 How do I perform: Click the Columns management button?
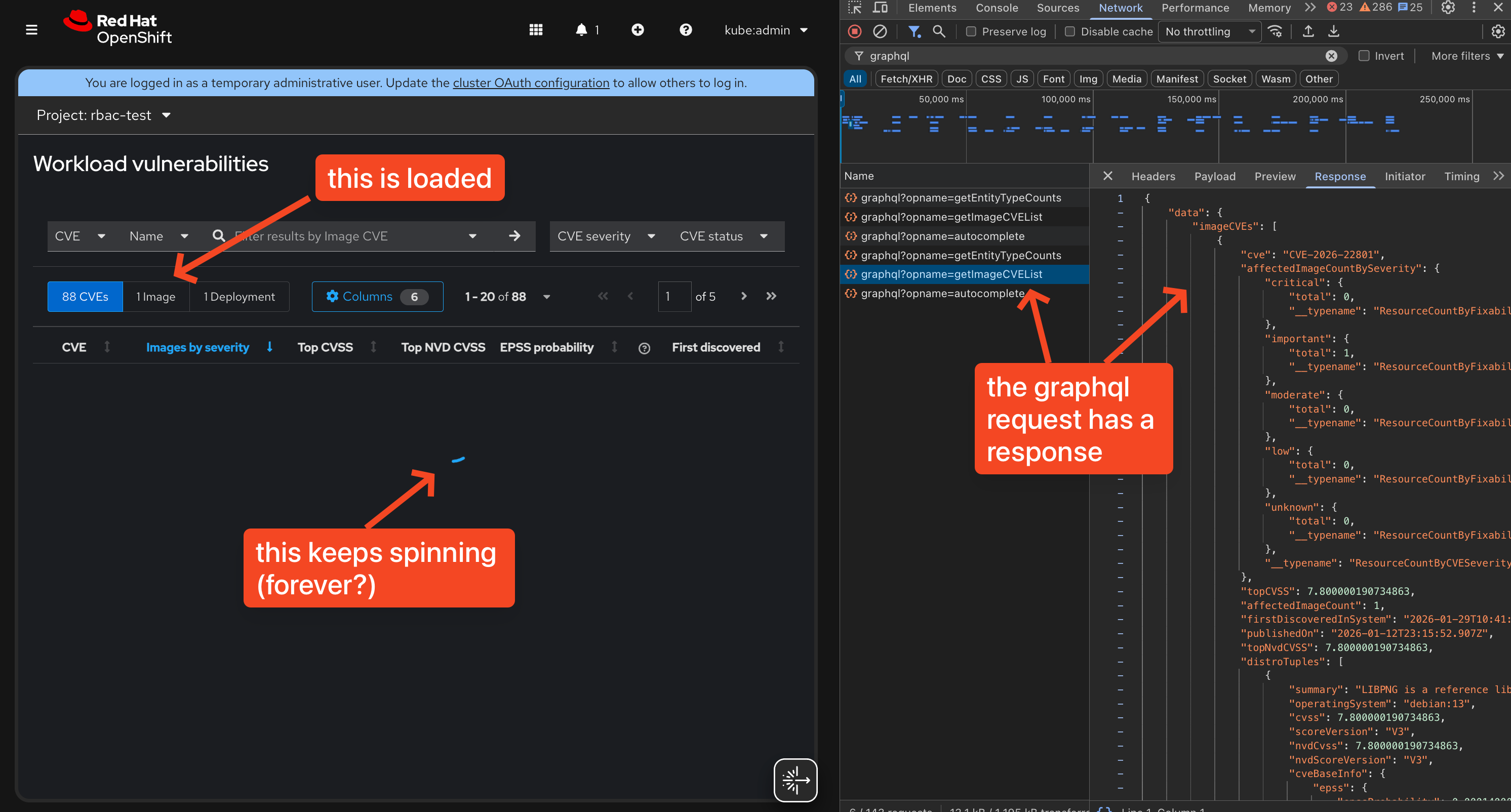pos(377,297)
